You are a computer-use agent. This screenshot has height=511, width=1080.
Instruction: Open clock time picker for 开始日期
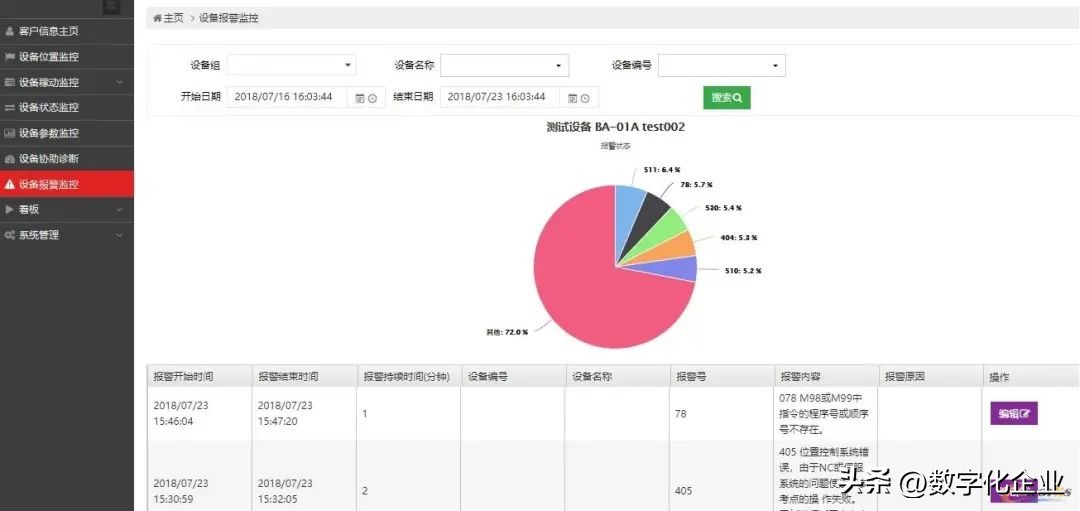coord(373,98)
